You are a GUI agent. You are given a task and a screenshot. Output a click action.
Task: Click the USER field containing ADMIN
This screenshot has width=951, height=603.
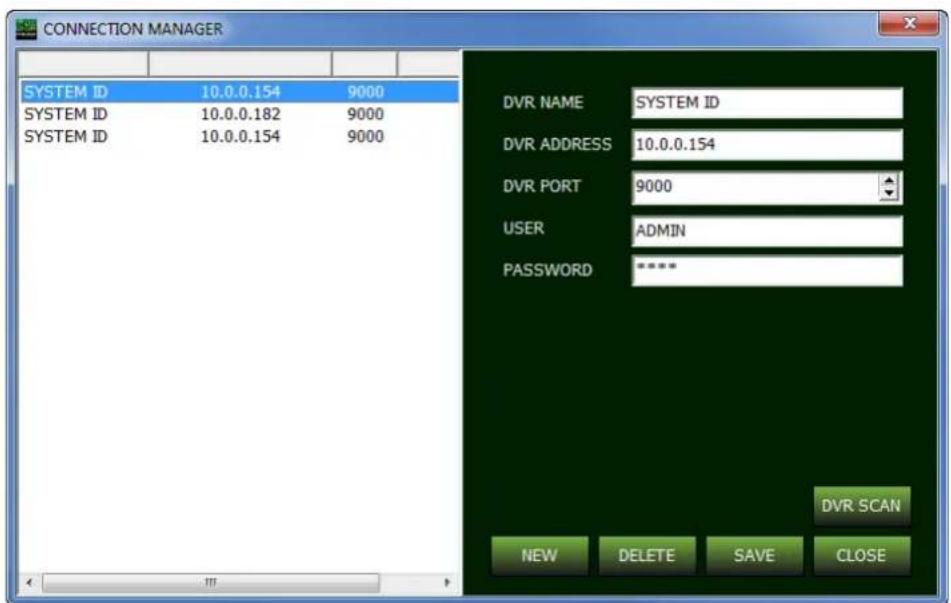(767, 231)
